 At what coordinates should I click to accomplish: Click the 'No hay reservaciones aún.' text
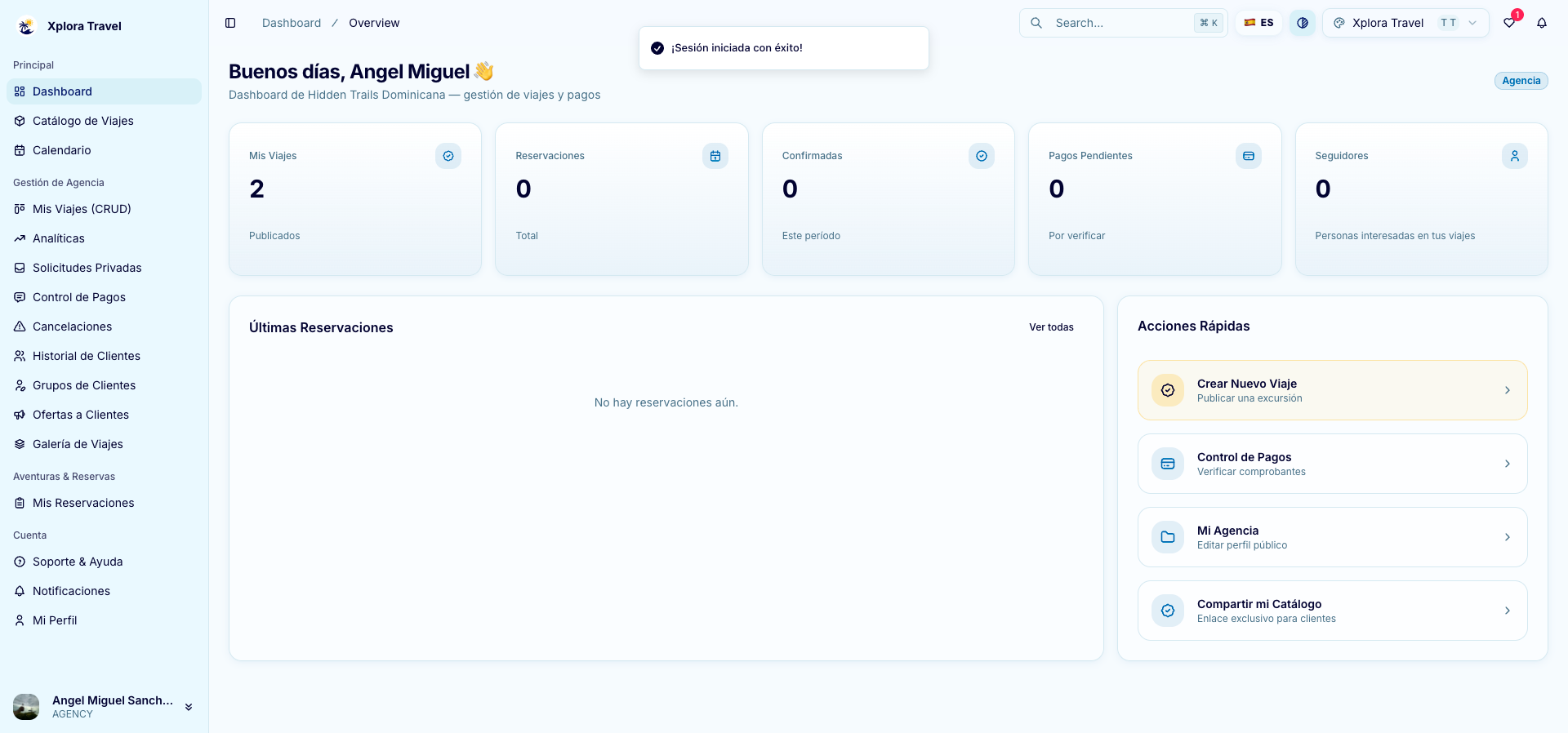(666, 402)
